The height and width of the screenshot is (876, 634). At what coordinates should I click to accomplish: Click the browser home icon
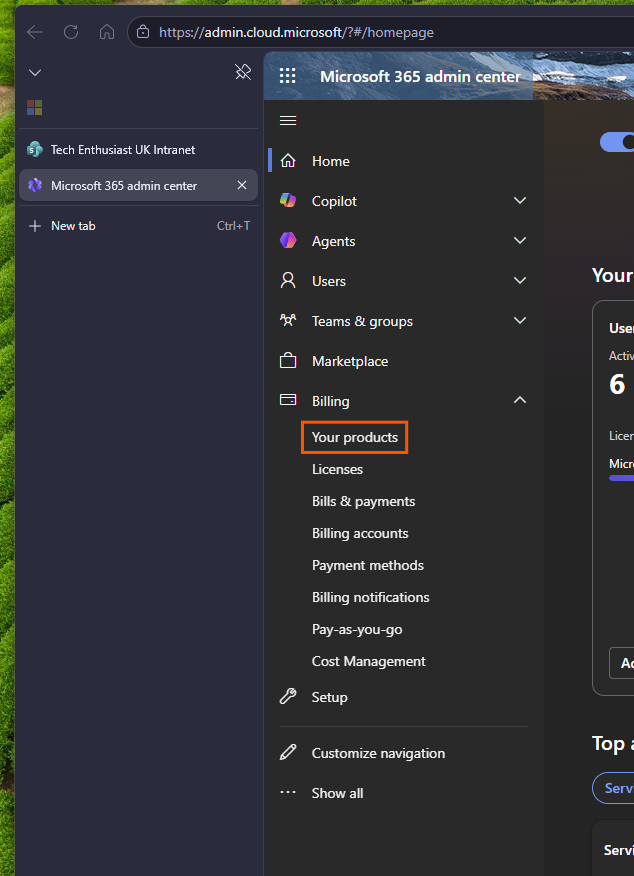pyautogui.click(x=107, y=32)
